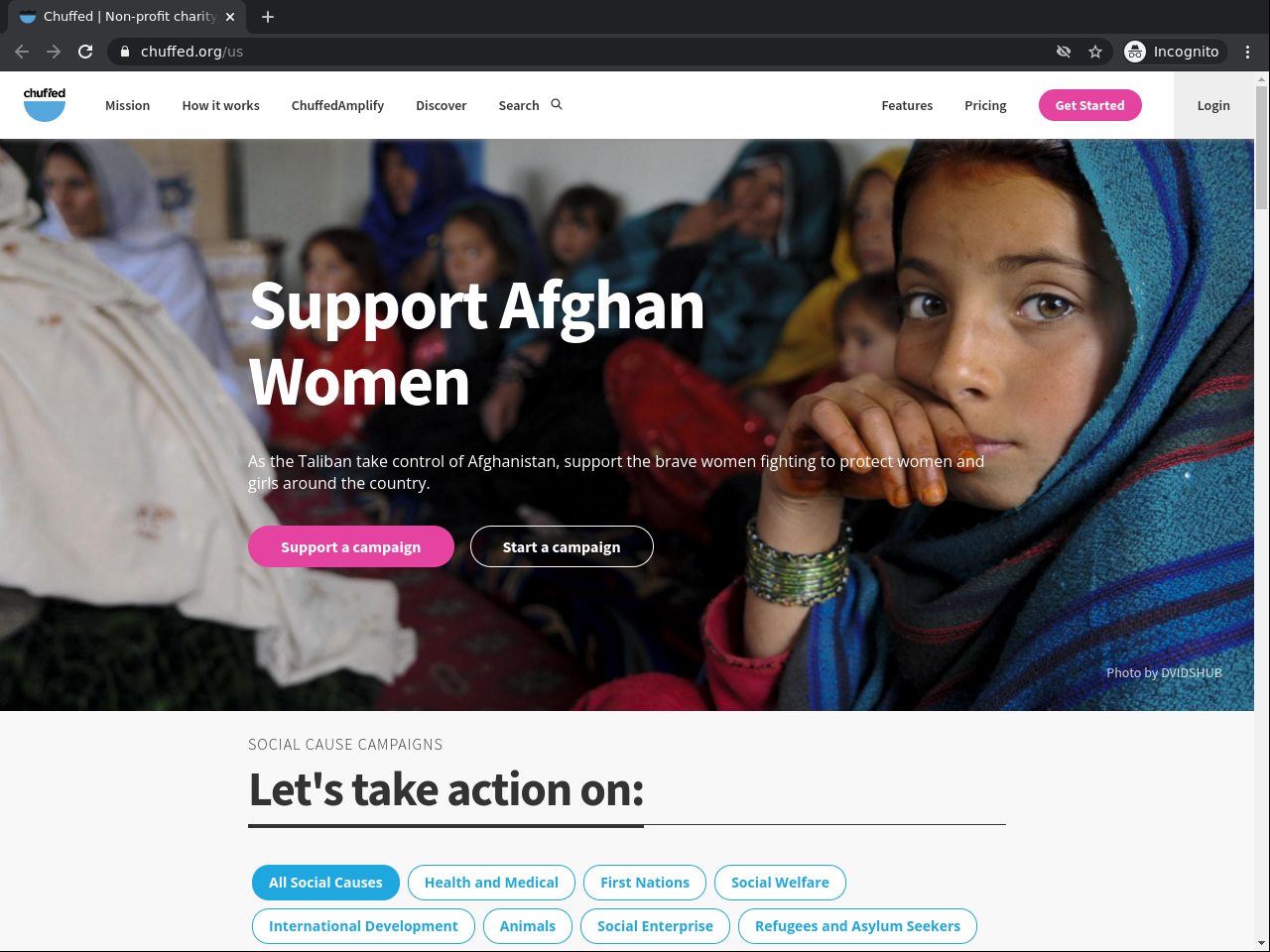This screenshot has height=952, width=1270.
Task: Click the Chuffed logo icon
Action: [x=45, y=104]
